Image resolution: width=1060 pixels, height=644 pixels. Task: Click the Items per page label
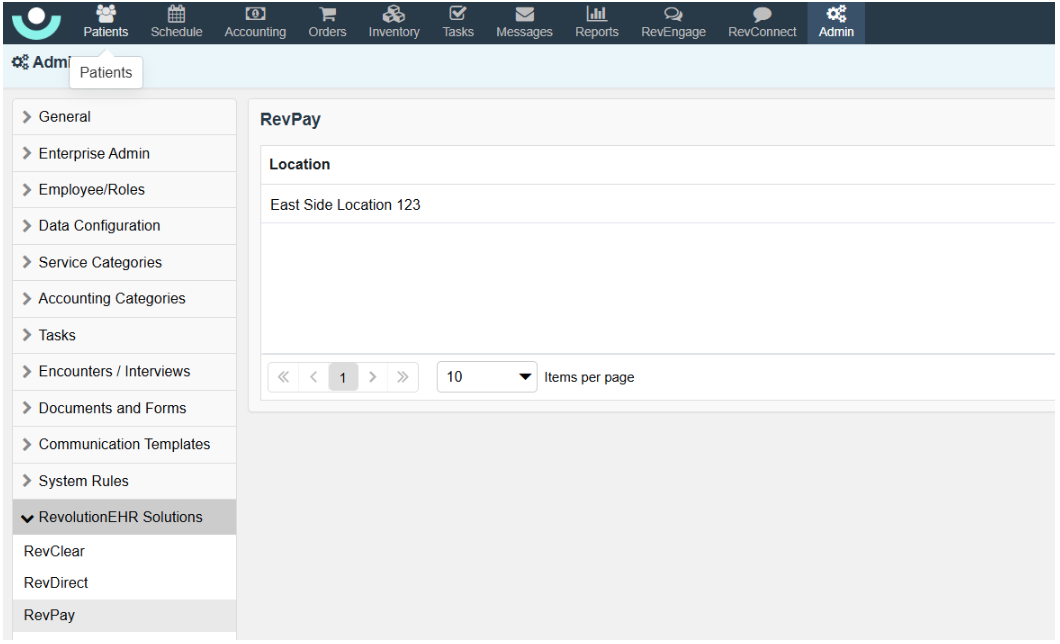(589, 377)
